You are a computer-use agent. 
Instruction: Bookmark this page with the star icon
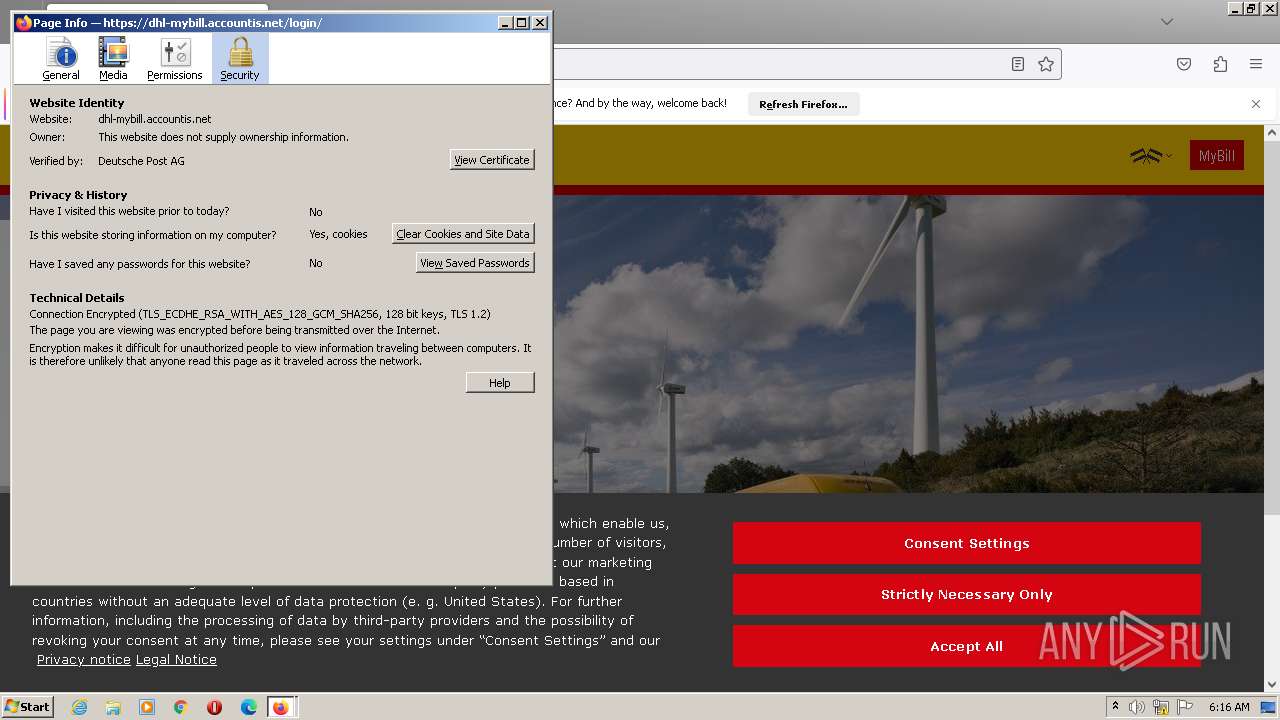coord(1046,64)
